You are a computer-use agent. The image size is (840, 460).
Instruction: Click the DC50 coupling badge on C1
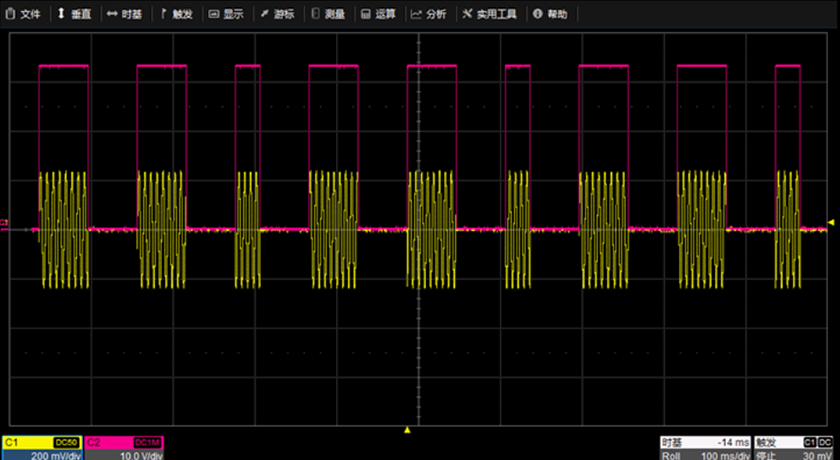coord(66,441)
